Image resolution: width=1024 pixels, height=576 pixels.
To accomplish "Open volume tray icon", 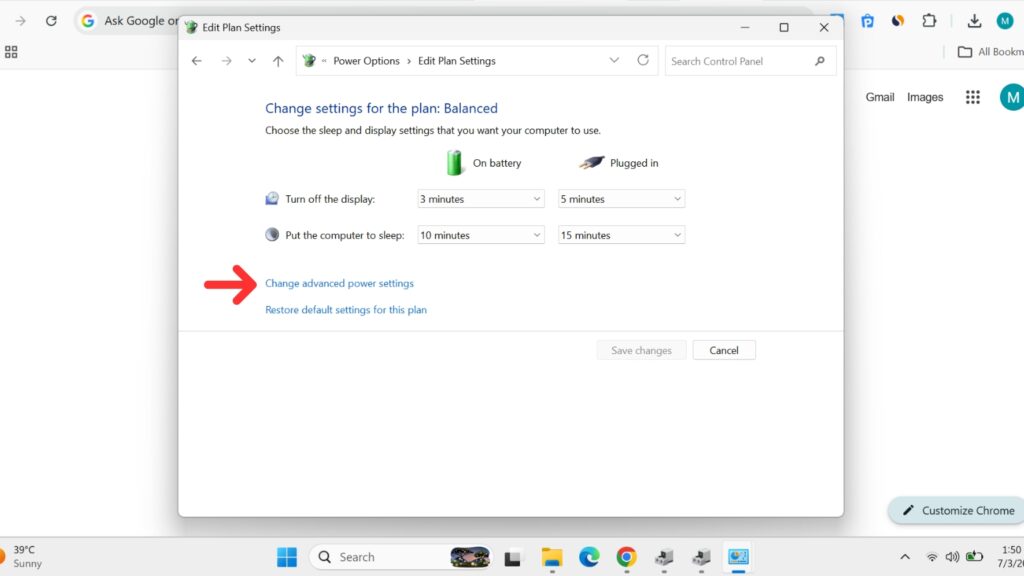I will pos(952,557).
